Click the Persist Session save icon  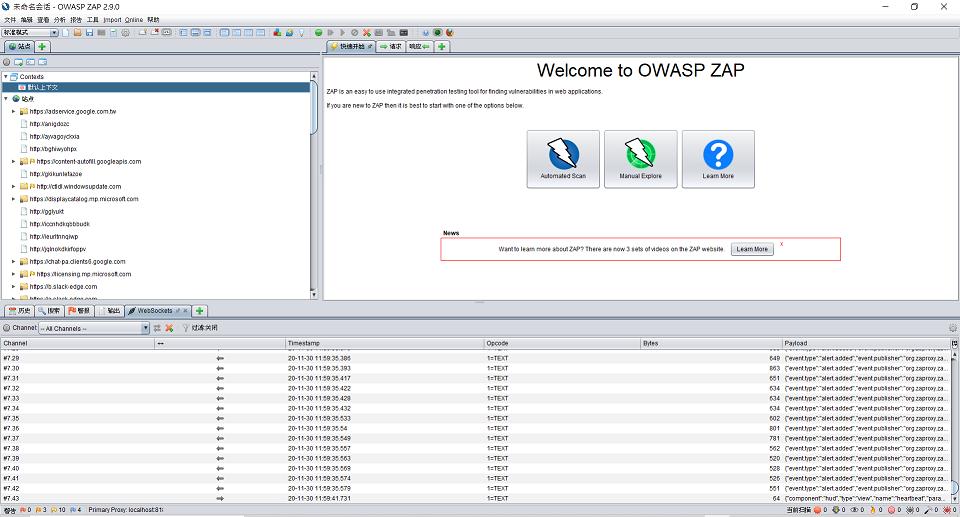click(x=89, y=32)
